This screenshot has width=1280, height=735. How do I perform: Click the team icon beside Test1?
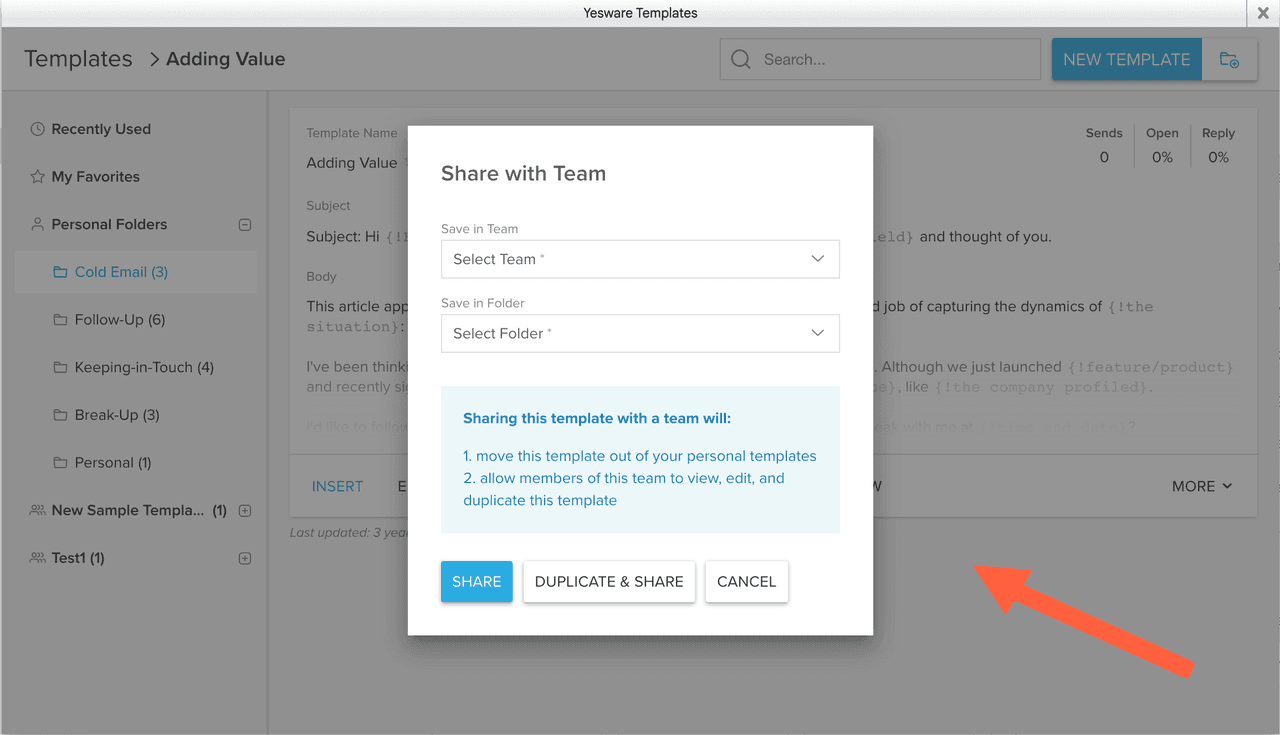(37, 558)
